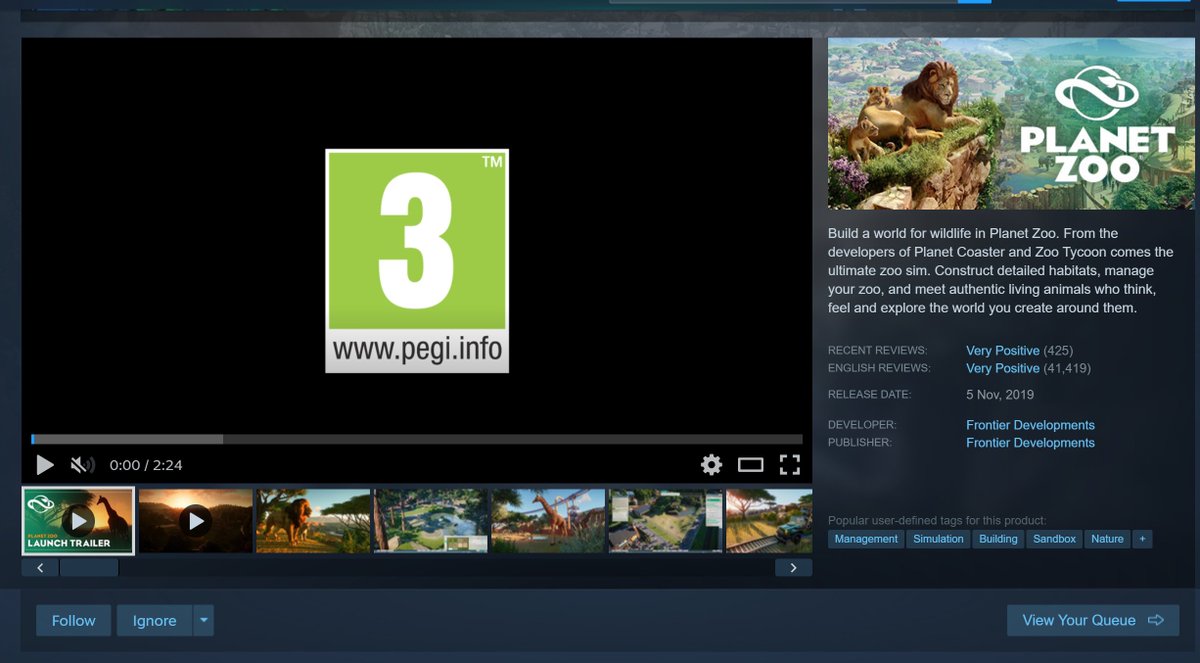This screenshot has width=1200, height=663.
Task: Select the Simulation tag
Action: [938, 539]
